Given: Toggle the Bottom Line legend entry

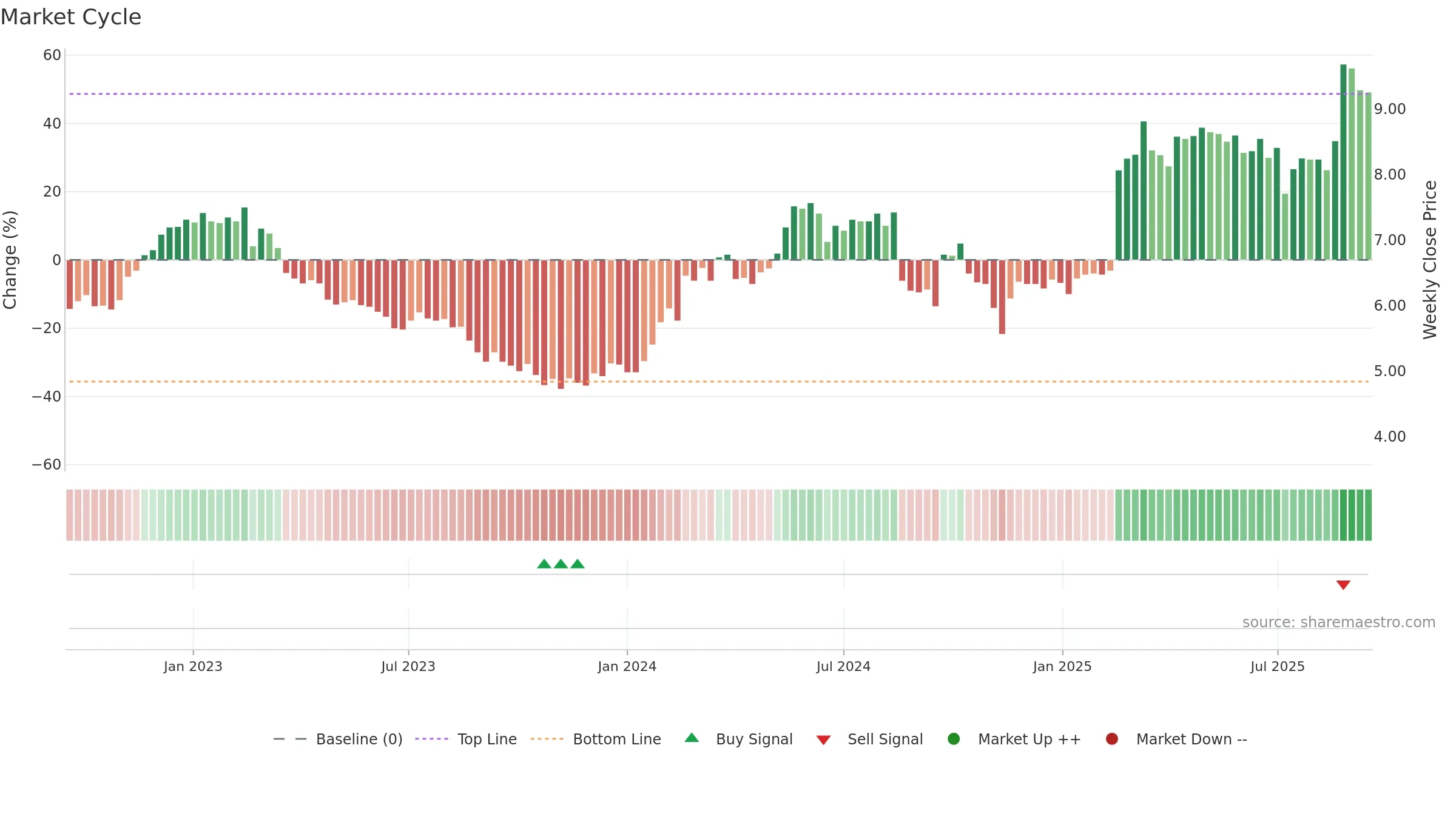Looking at the screenshot, I should 596,739.
